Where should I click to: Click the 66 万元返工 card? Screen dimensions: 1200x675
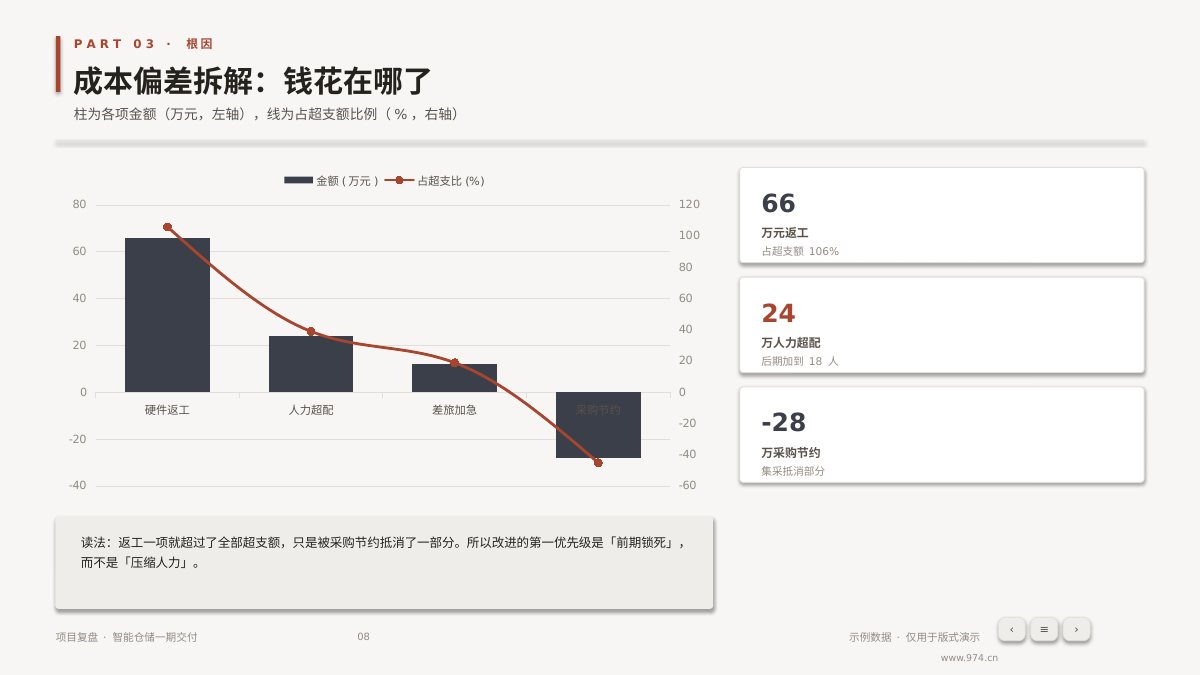[x=942, y=215]
